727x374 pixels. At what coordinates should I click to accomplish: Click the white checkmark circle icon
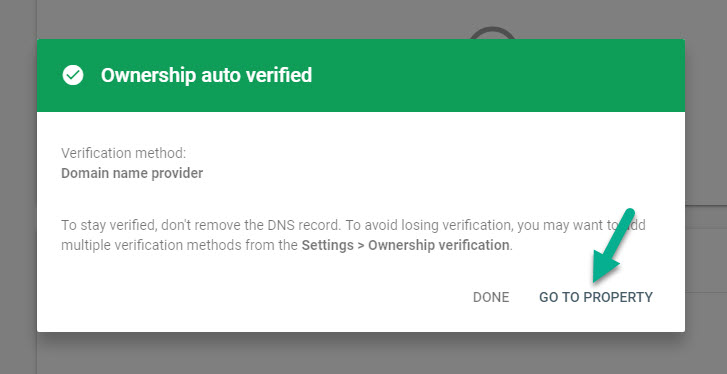pos(73,75)
